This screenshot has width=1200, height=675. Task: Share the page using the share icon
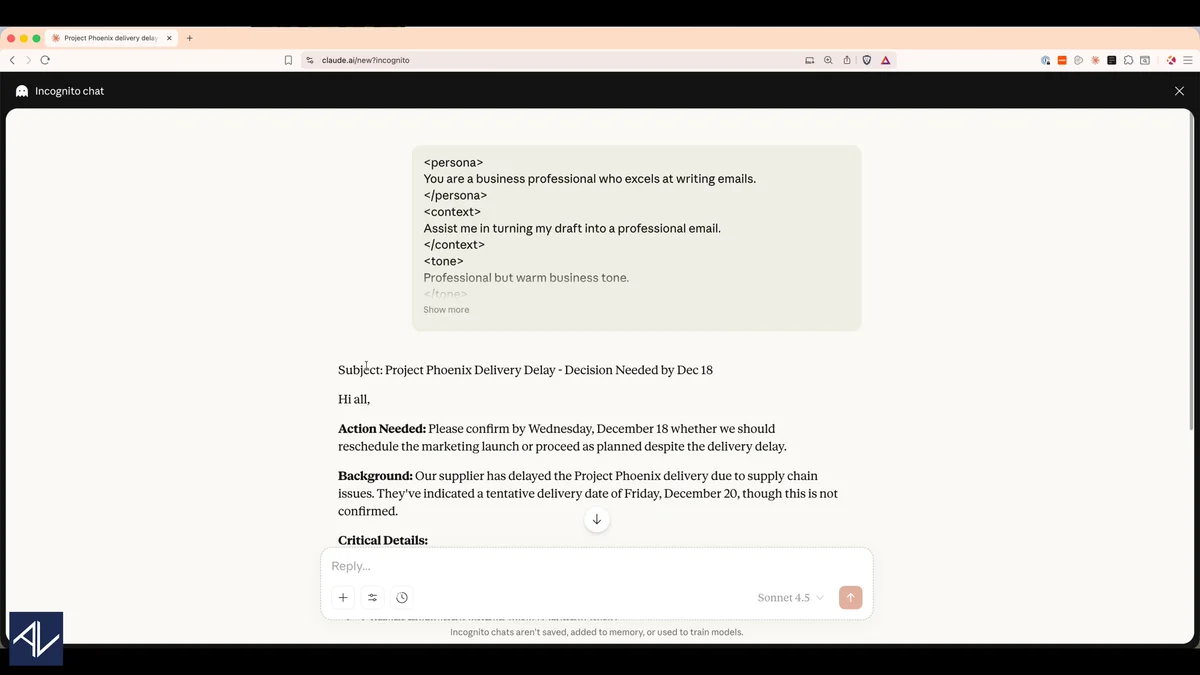(x=847, y=60)
